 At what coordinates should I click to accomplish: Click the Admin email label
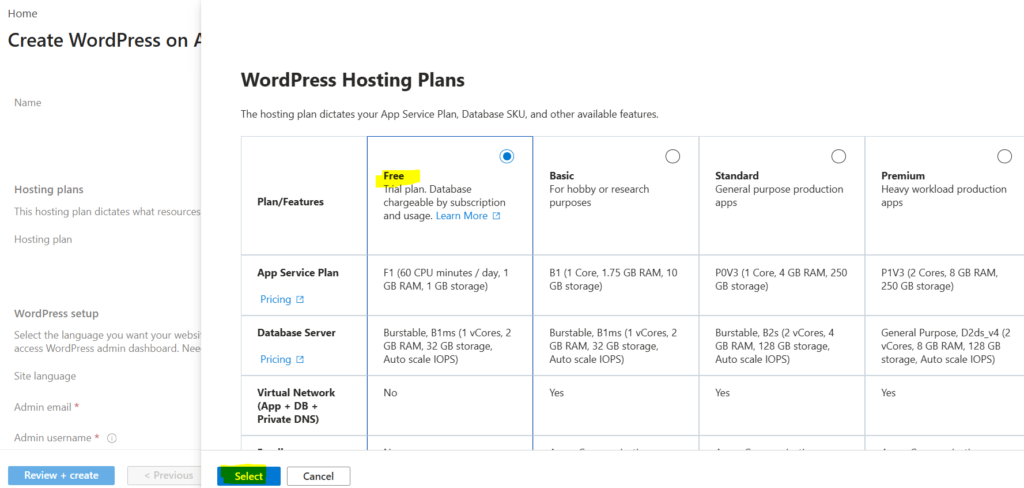pyautogui.click(x=42, y=407)
